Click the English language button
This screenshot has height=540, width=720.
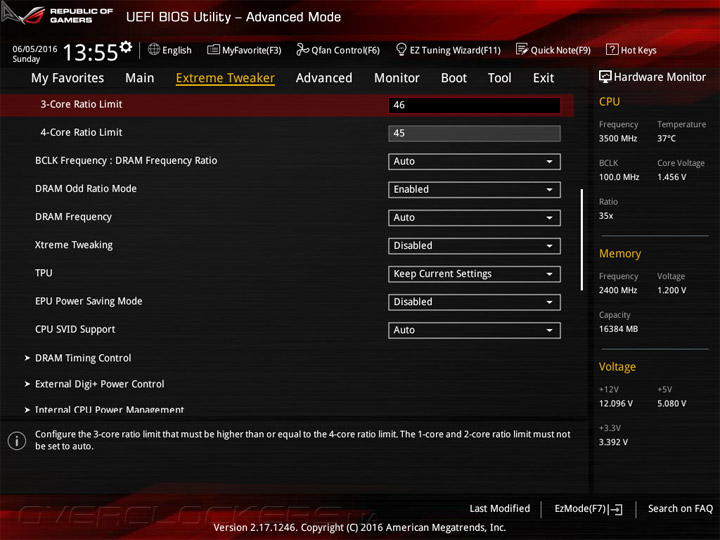point(170,50)
